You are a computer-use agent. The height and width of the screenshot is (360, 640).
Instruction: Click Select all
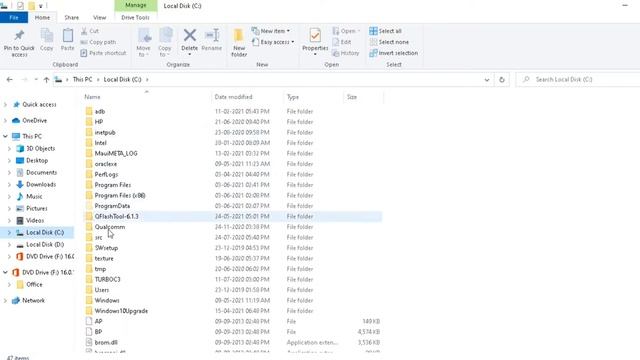(x=385, y=31)
